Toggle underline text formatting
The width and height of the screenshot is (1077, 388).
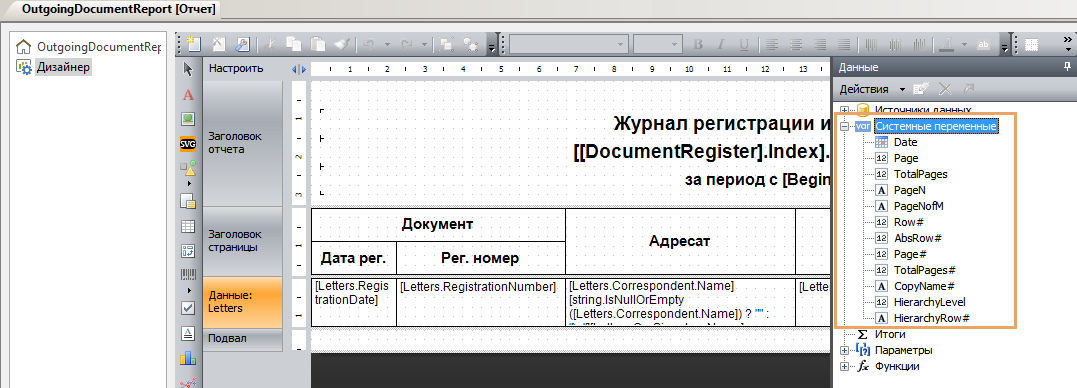point(743,45)
